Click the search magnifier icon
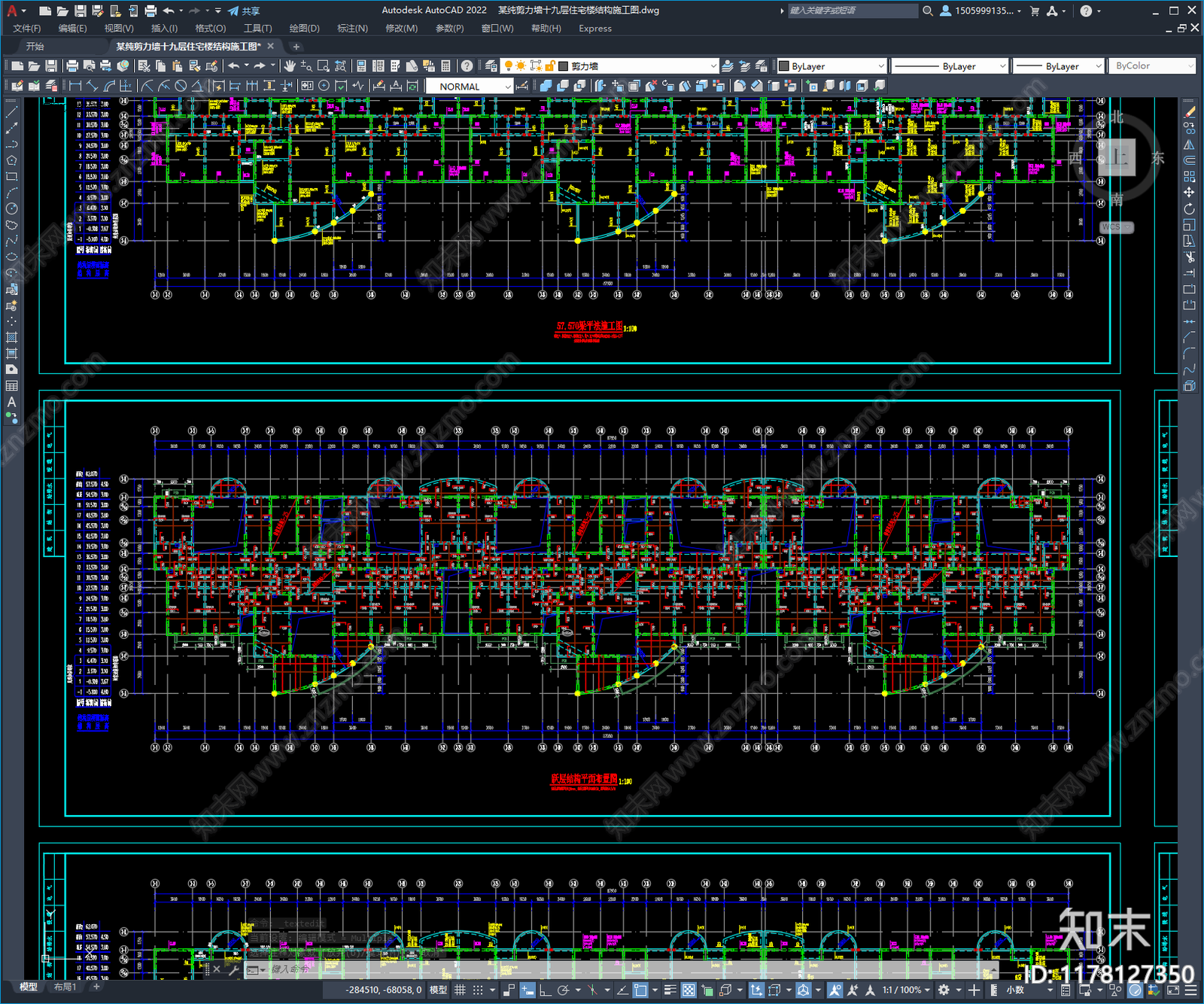The image size is (1204, 1004). pos(928,11)
